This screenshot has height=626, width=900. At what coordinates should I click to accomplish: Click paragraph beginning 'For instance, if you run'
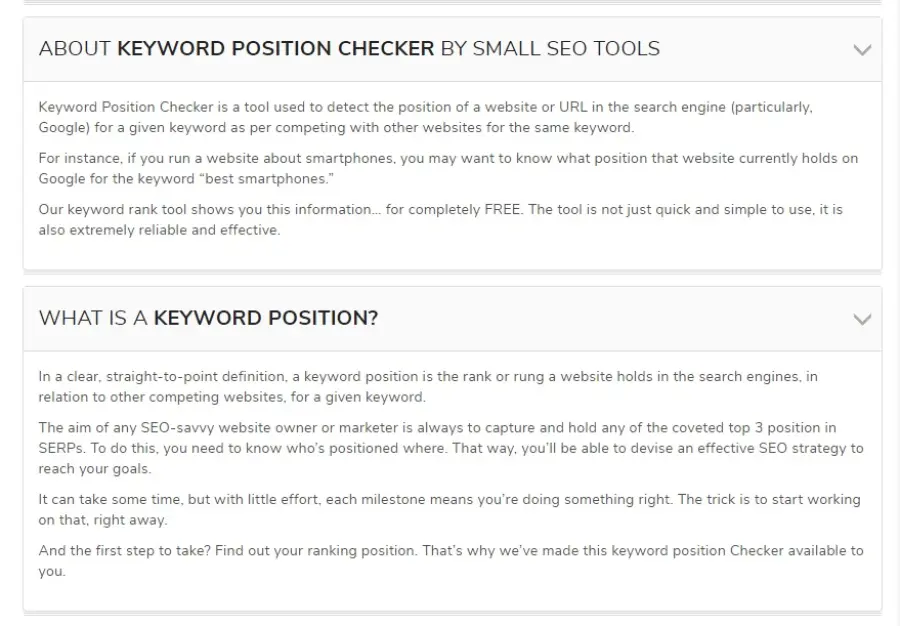point(448,168)
